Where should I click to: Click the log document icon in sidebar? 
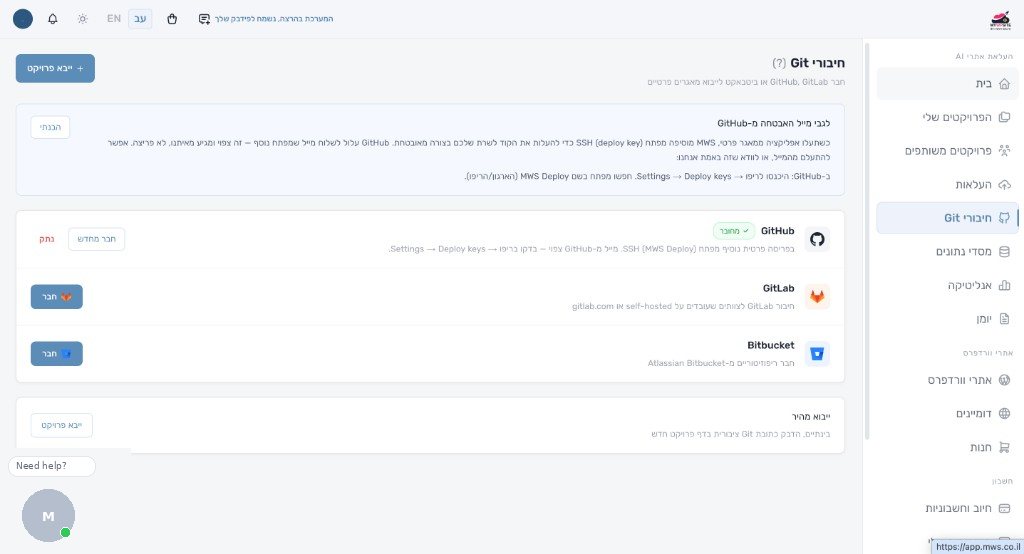(1004, 319)
